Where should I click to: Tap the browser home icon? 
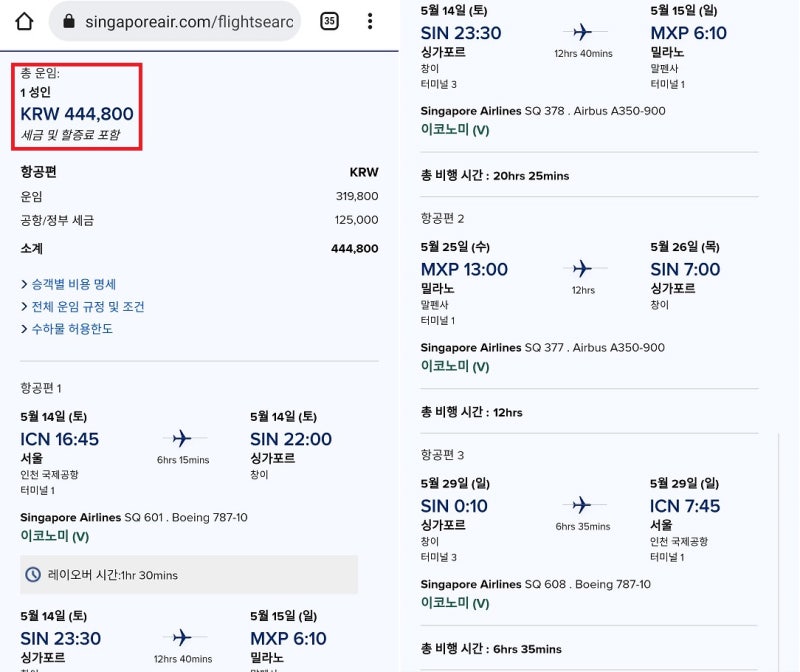(24, 21)
